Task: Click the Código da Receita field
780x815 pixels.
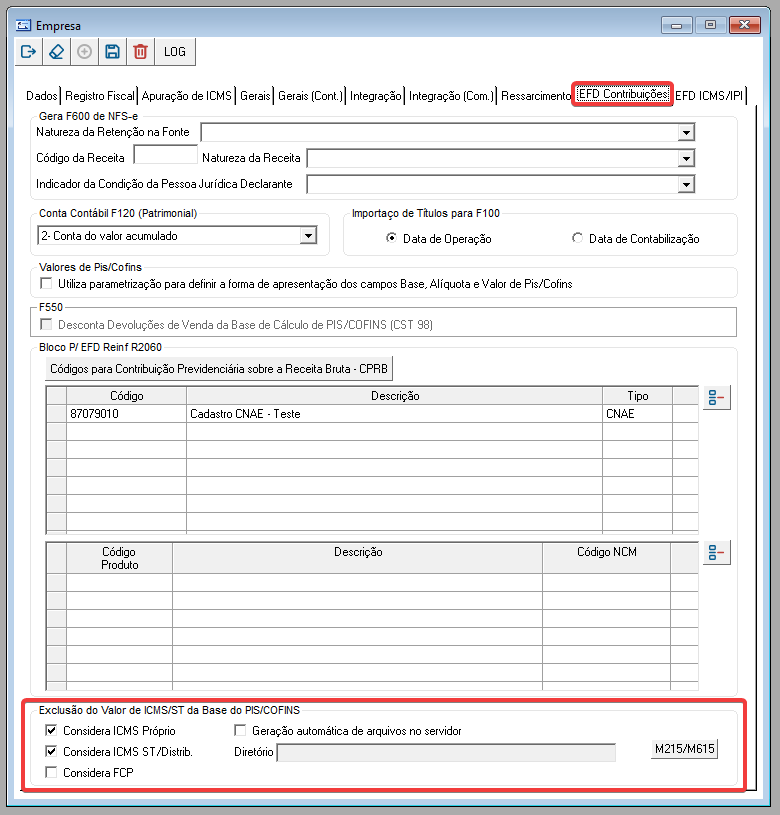Action: (x=166, y=155)
